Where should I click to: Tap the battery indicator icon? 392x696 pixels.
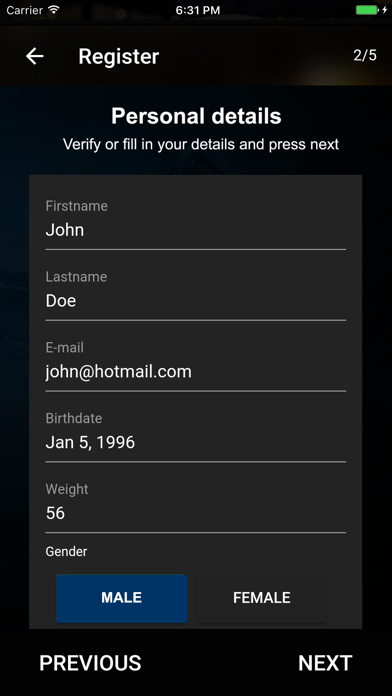(367, 10)
